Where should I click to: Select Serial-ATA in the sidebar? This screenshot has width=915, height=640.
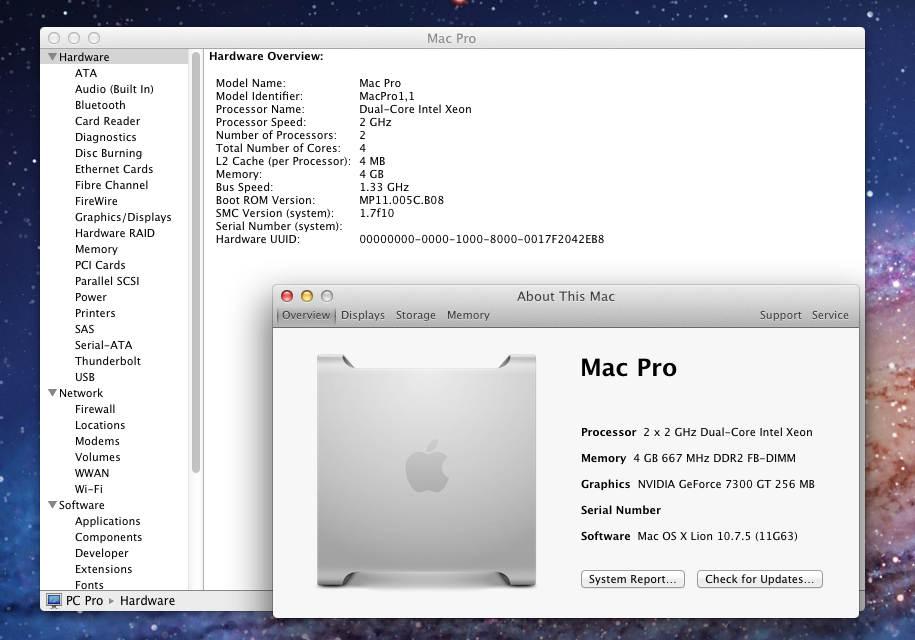coord(103,345)
